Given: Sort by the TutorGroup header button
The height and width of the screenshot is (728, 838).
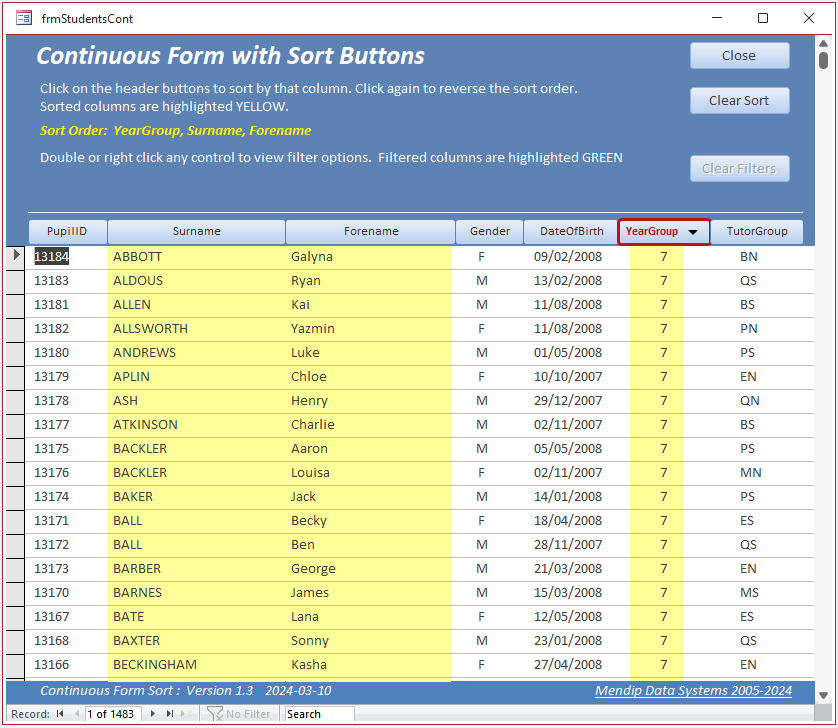Looking at the screenshot, I should click(x=757, y=231).
